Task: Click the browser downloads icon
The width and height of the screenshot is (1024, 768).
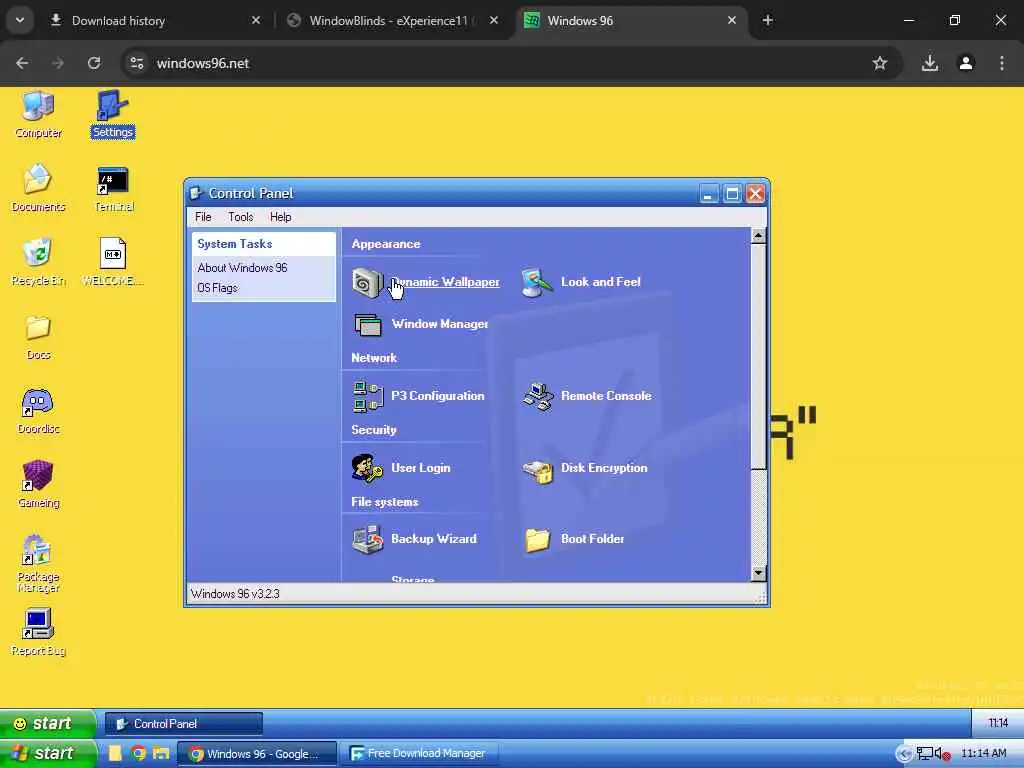Action: pos(929,63)
